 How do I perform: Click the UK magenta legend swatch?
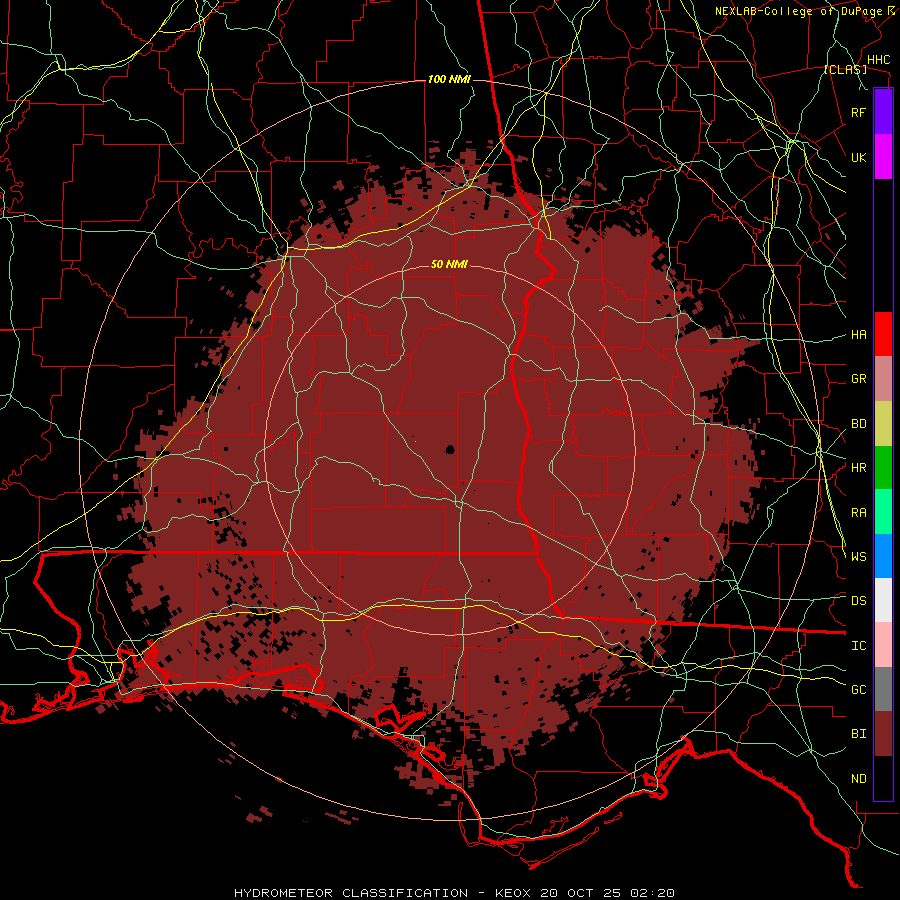(883, 157)
